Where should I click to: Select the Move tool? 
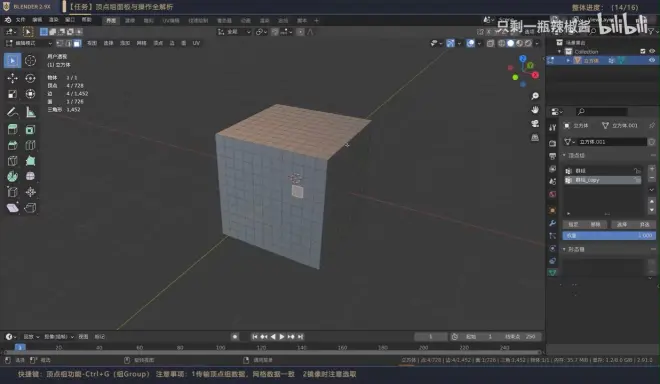pyautogui.click(x=12, y=78)
